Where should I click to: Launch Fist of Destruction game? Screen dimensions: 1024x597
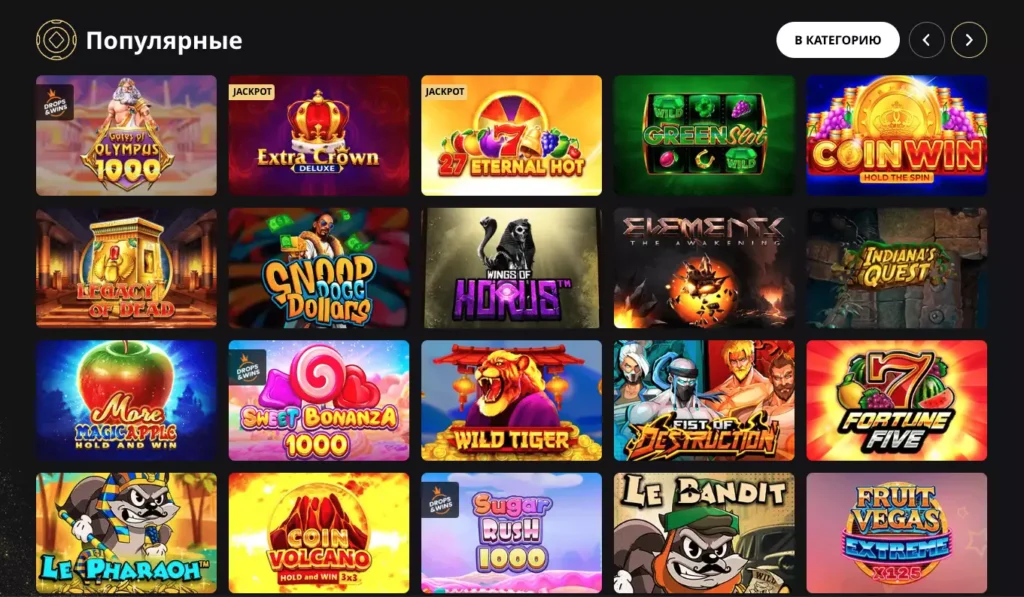tap(704, 400)
